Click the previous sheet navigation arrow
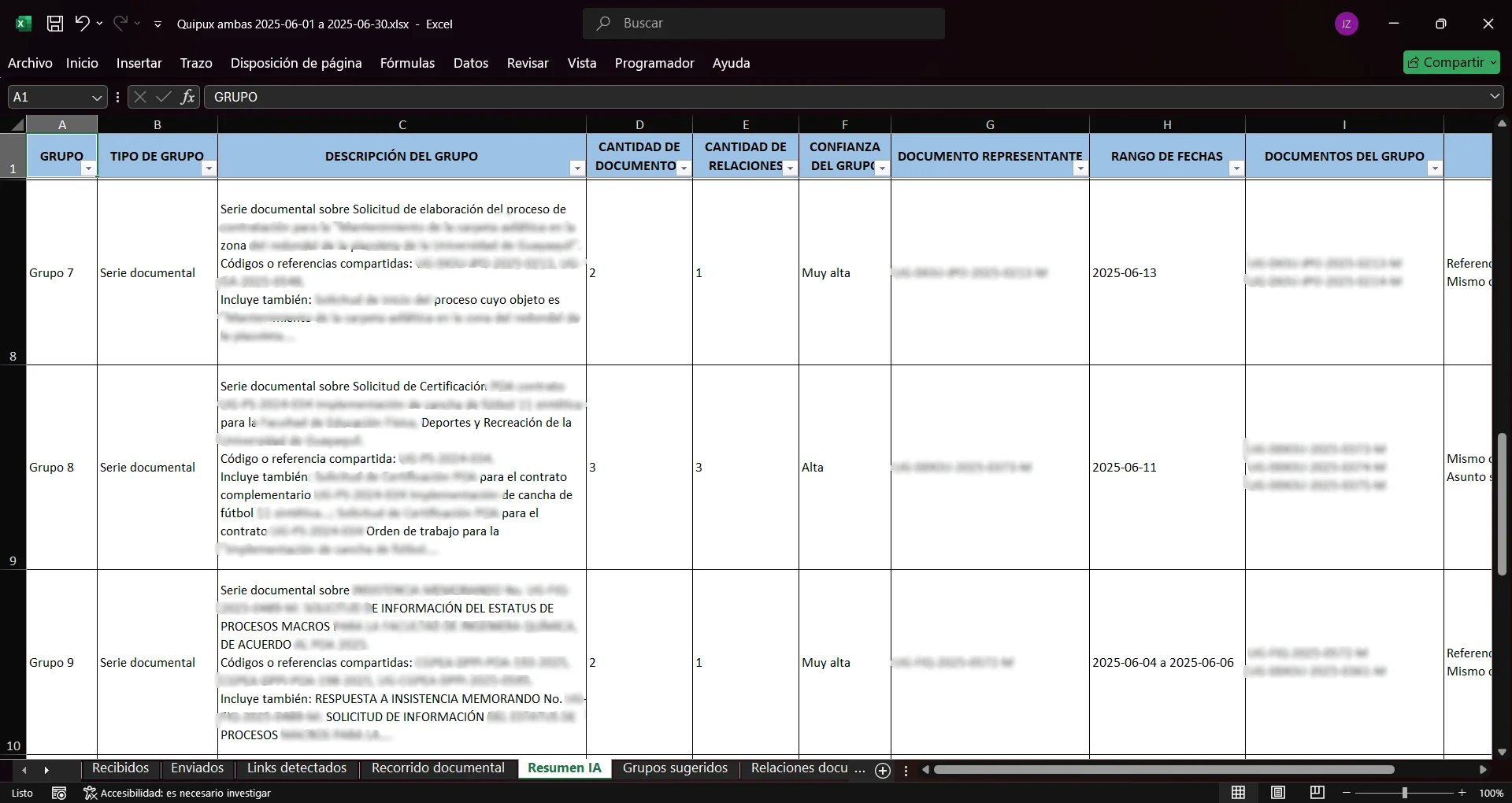This screenshot has height=803, width=1512. click(x=24, y=770)
